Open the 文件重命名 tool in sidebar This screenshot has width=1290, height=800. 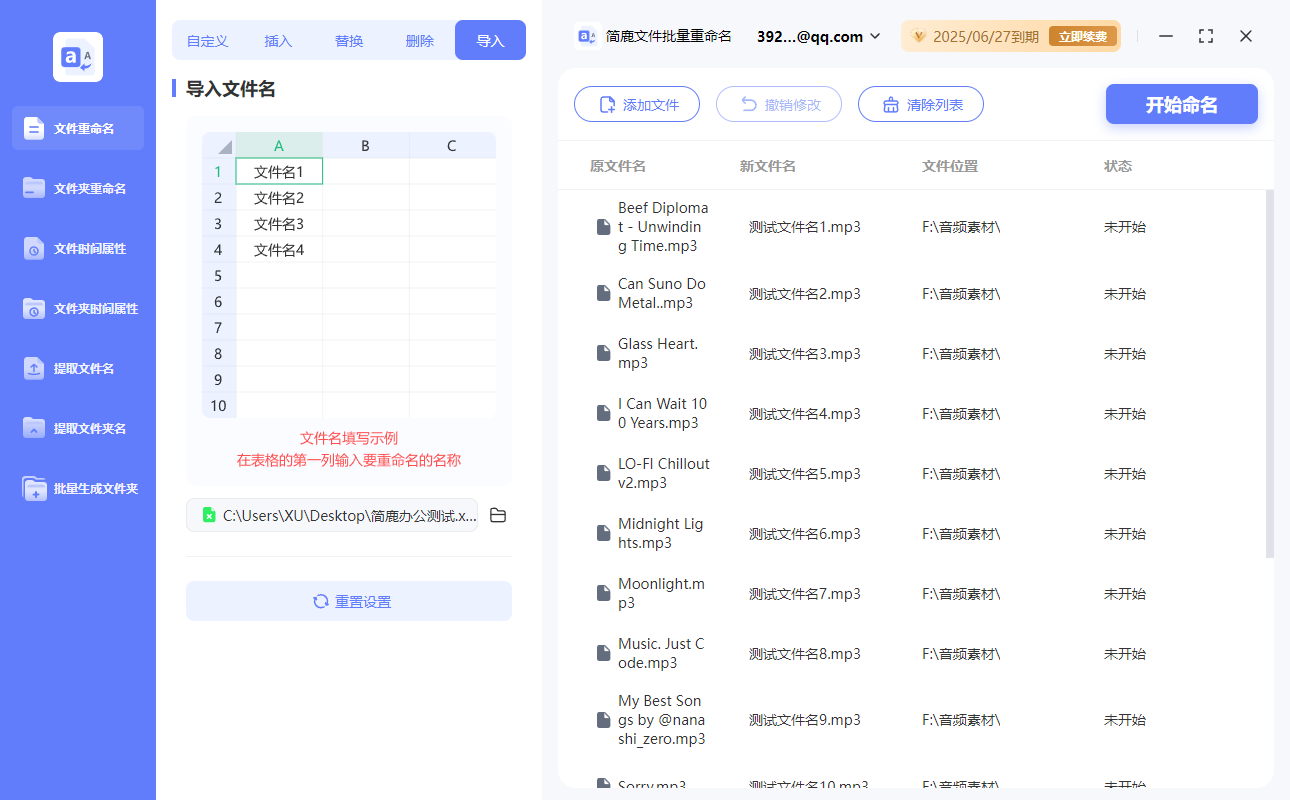pos(77,128)
